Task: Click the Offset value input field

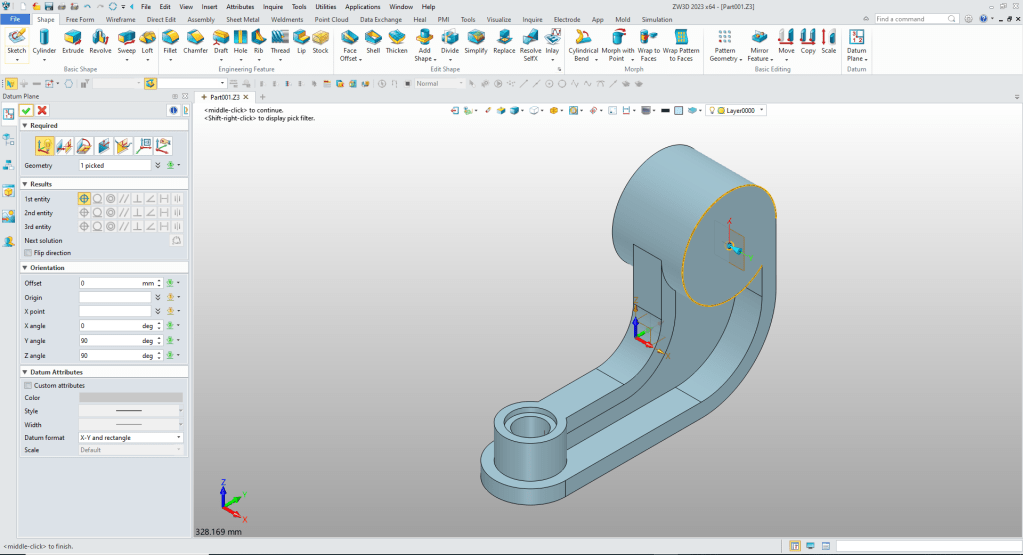Action: click(110, 283)
